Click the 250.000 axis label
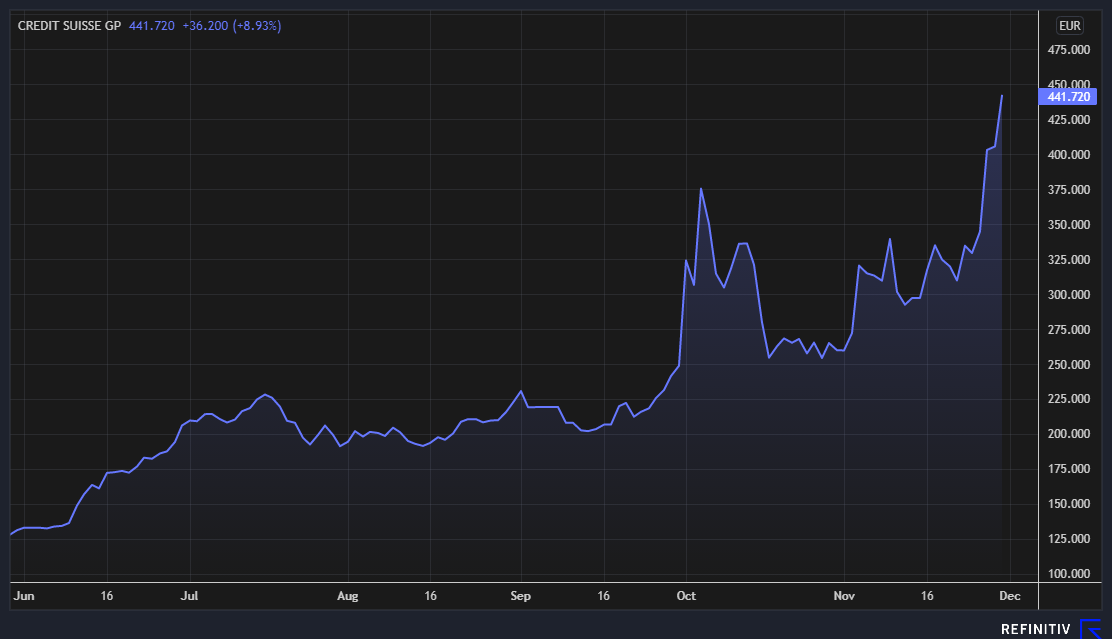 [1069, 365]
